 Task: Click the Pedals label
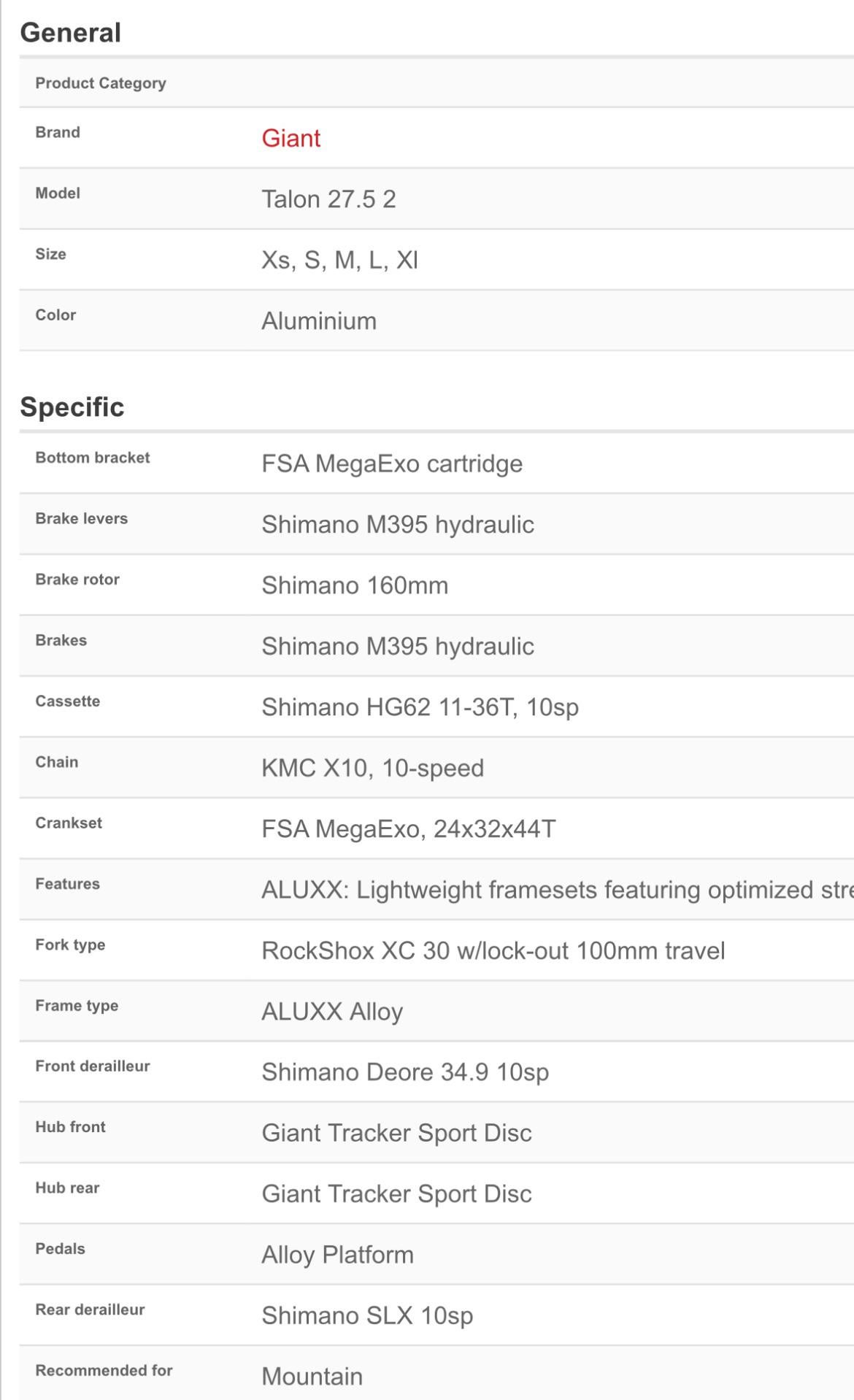coord(60,1249)
